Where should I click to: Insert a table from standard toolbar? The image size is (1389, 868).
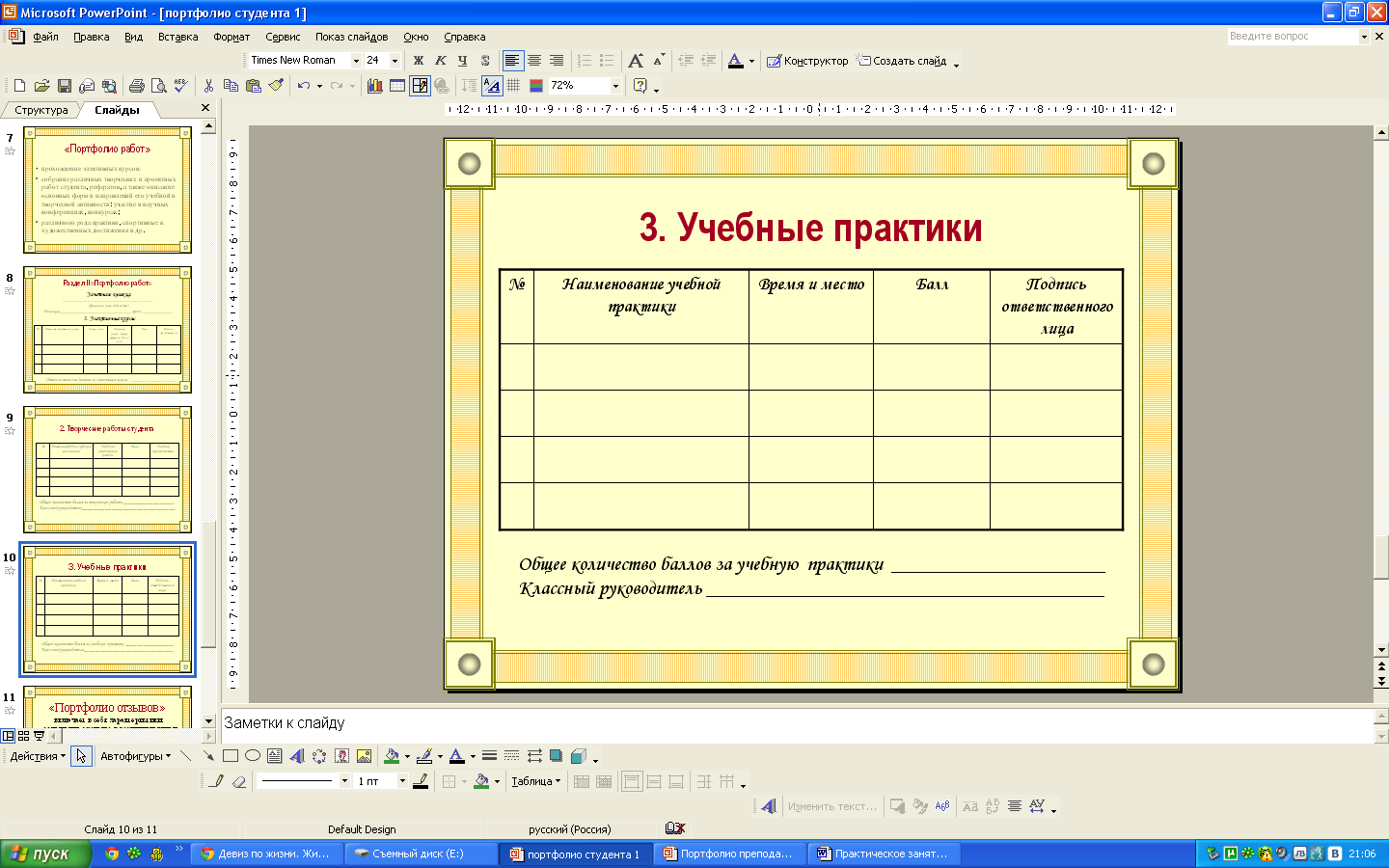[396, 86]
